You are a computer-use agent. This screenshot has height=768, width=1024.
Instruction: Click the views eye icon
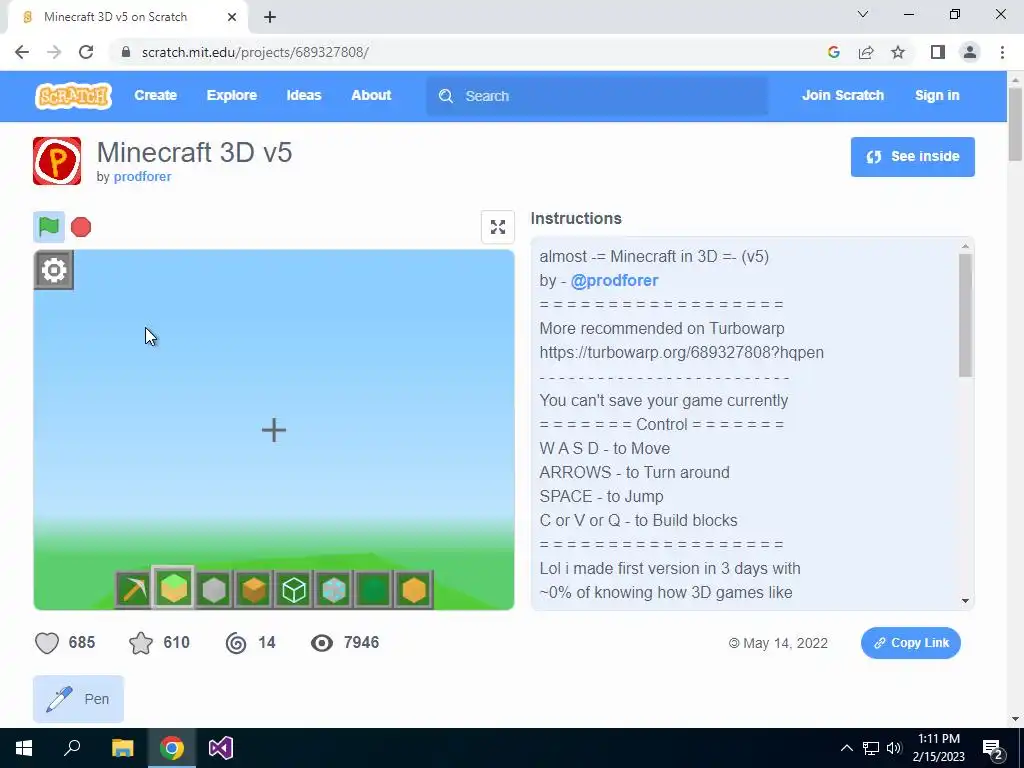321,643
